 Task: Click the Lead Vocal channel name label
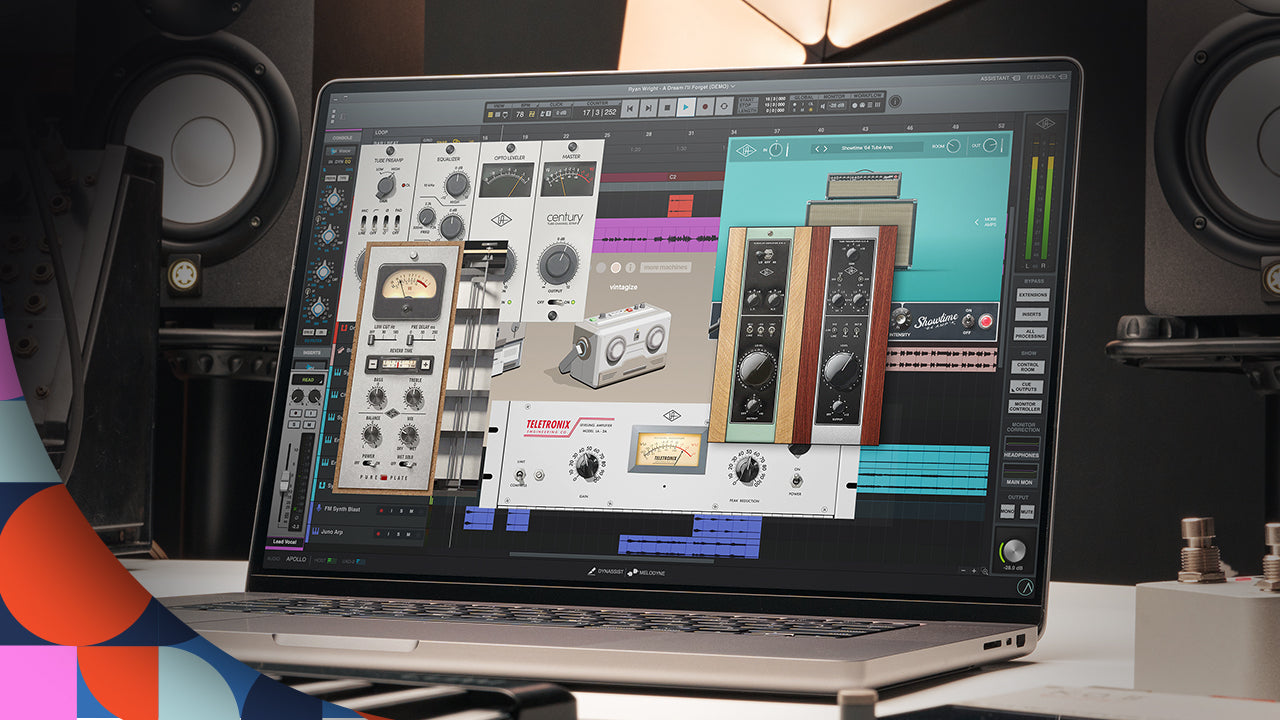pyautogui.click(x=286, y=541)
